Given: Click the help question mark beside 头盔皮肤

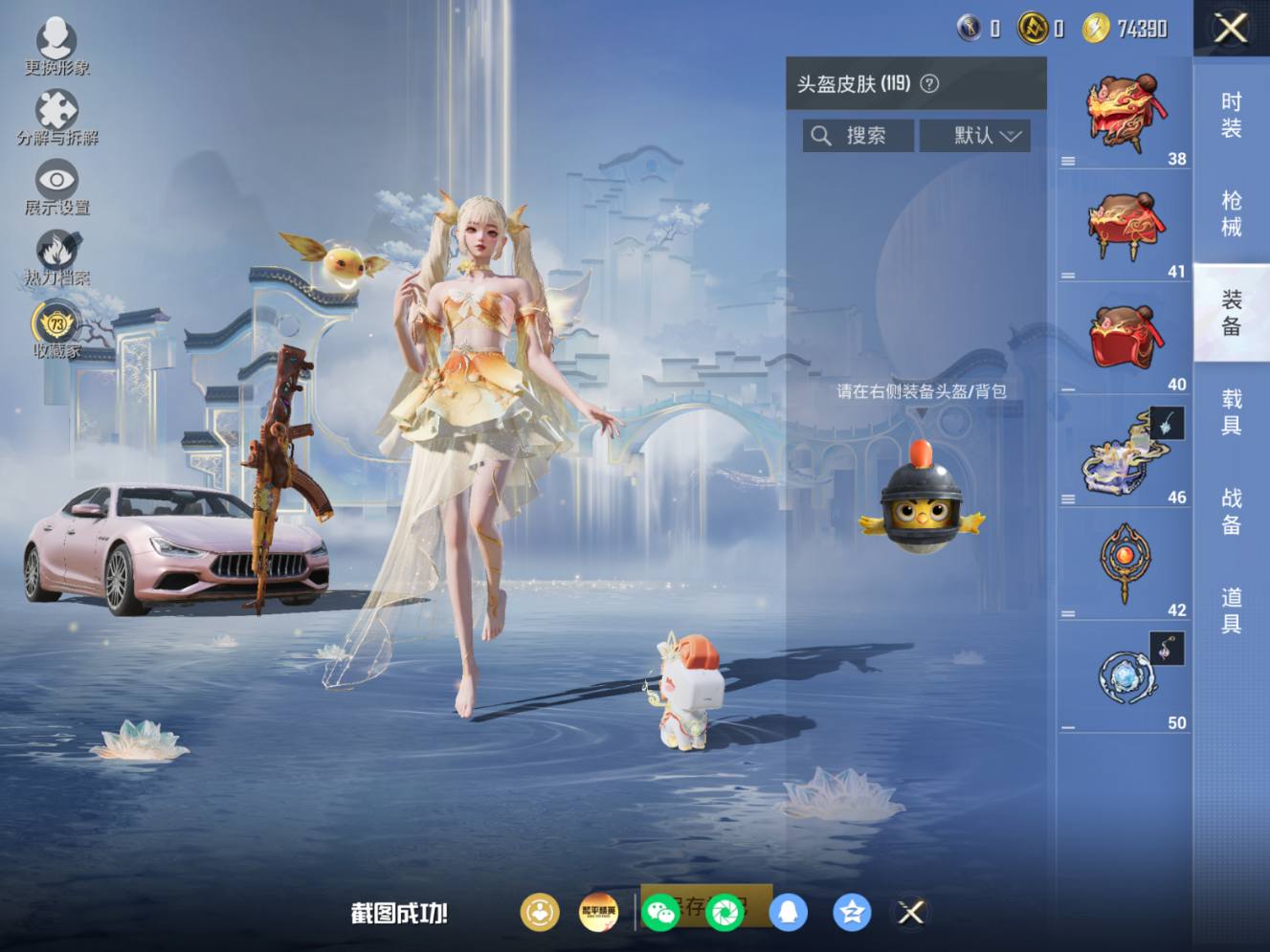Looking at the screenshot, I should pyautogui.click(x=928, y=83).
